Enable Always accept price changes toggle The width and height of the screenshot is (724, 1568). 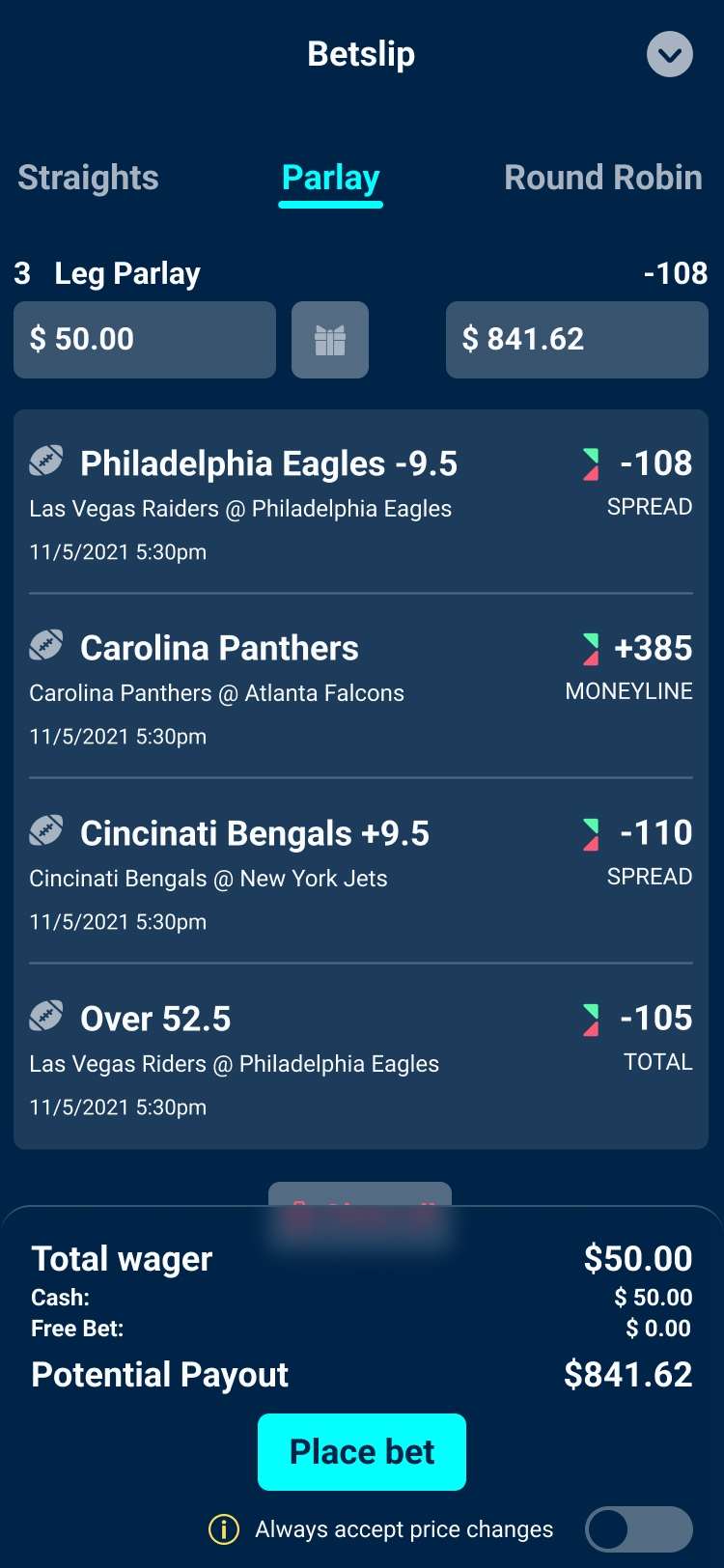[x=638, y=1529]
